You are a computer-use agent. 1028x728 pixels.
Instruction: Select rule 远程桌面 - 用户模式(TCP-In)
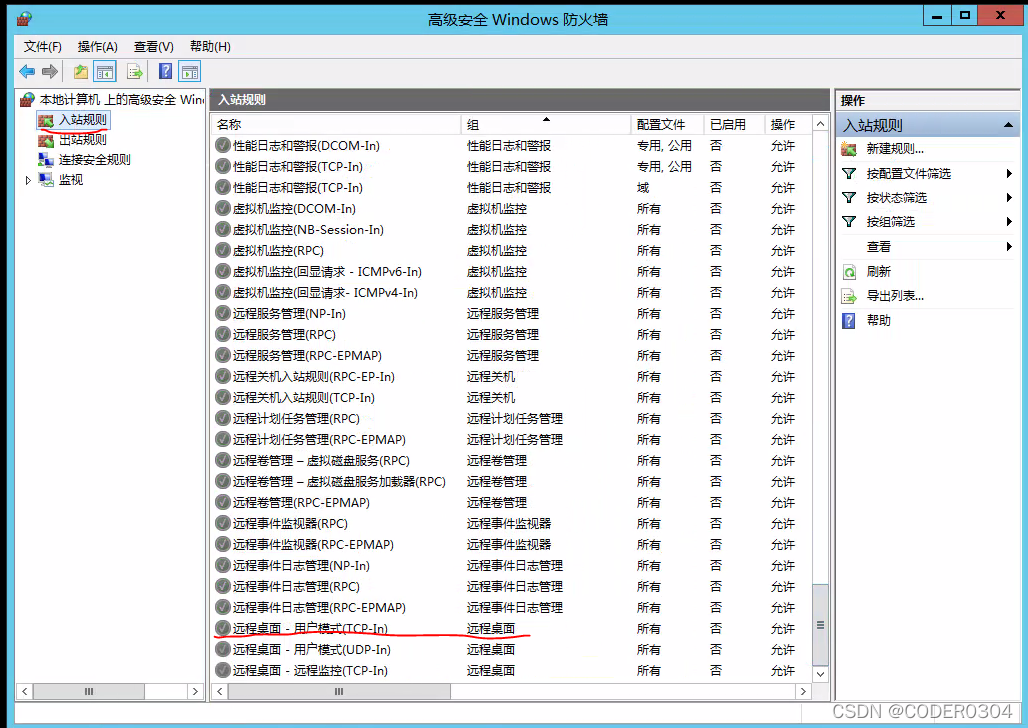(310, 628)
